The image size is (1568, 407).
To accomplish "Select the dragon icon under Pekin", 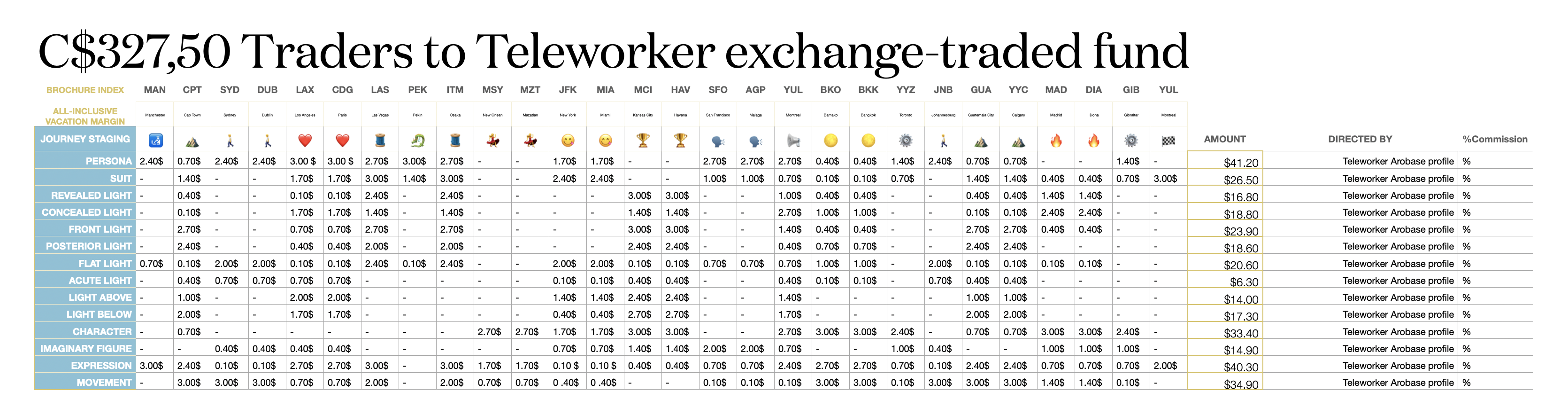I will [417, 141].
